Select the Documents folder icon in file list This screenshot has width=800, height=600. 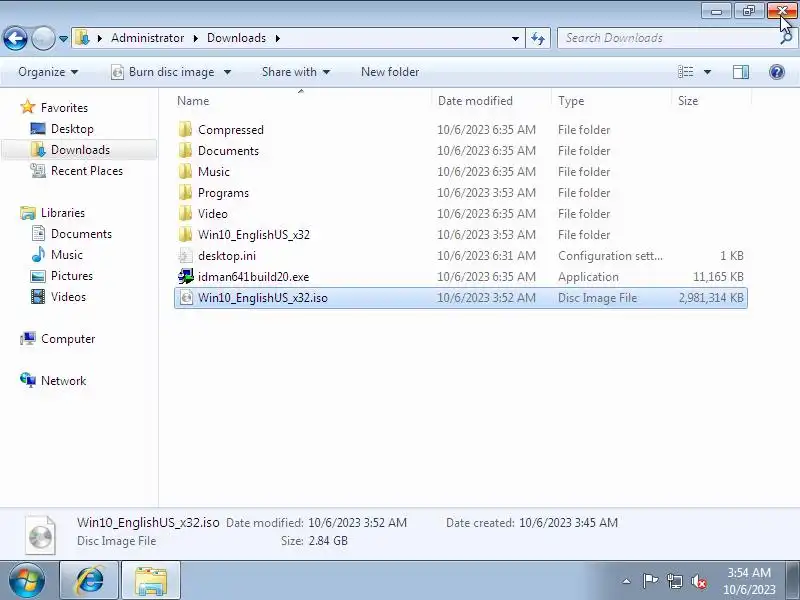(186, 151)
